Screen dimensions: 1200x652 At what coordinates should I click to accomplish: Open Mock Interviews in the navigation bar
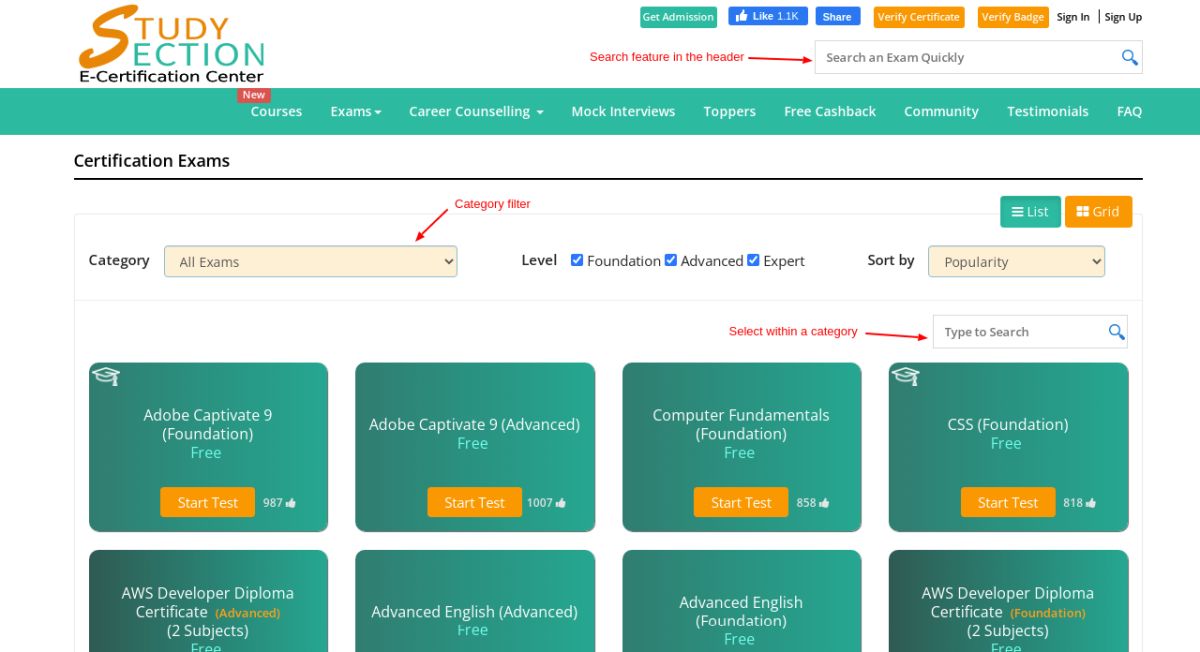[623, 112]
